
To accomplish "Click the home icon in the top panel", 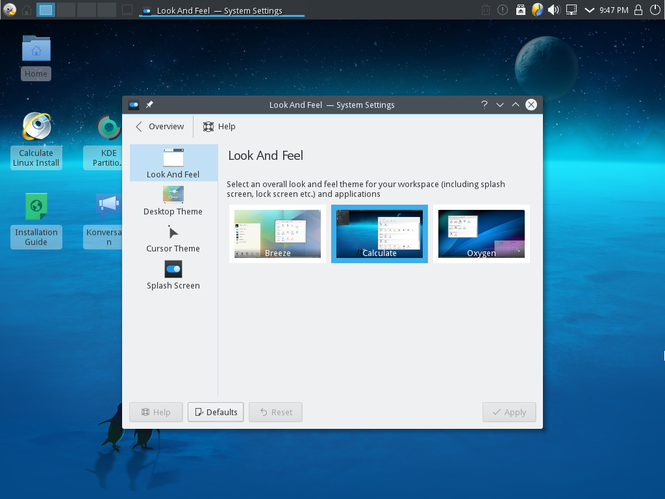I will (x=27, y=10).
